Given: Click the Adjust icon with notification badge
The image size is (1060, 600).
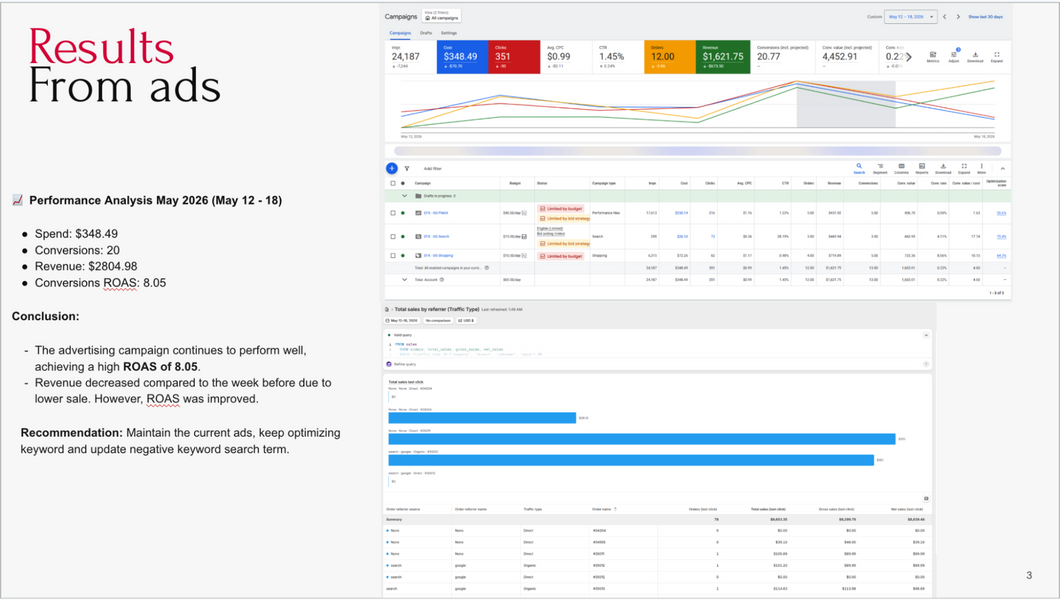Looking at the screenshot, I should [x=954, y=56].
